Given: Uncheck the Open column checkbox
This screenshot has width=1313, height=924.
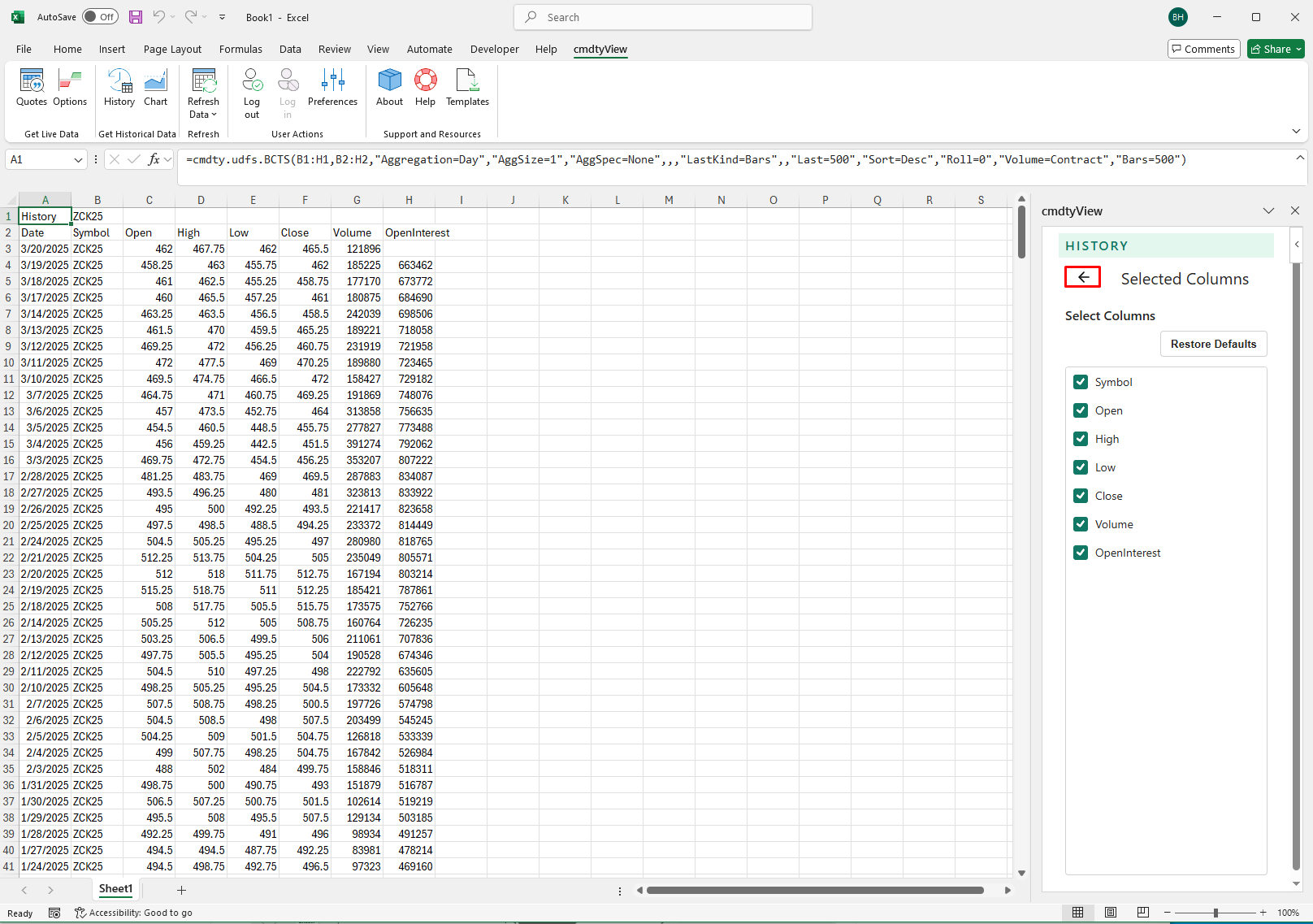Looking at the screenshot, I should pos(1081,410).
